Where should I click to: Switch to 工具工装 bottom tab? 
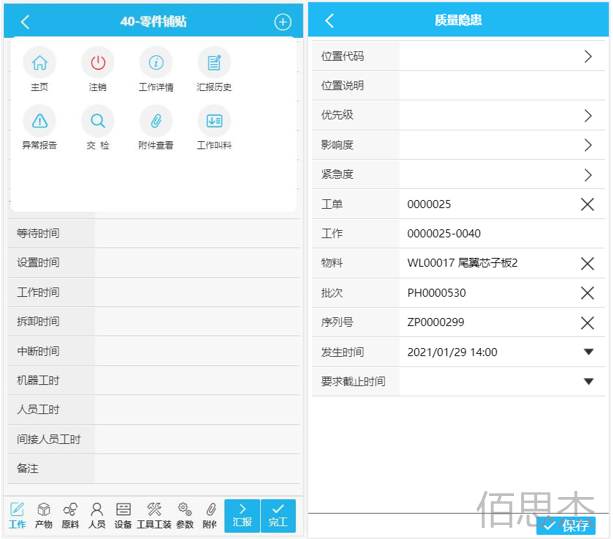point(154,516)
